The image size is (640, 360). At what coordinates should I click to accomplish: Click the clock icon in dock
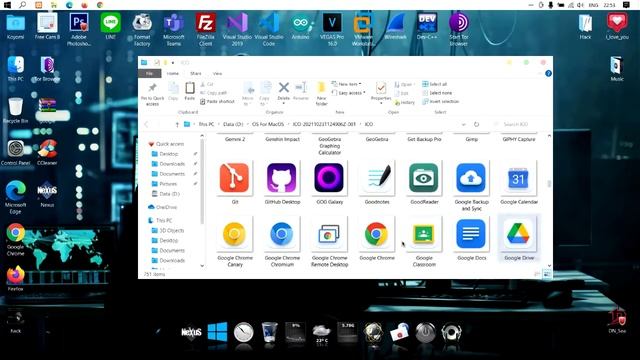pos(243,332)
